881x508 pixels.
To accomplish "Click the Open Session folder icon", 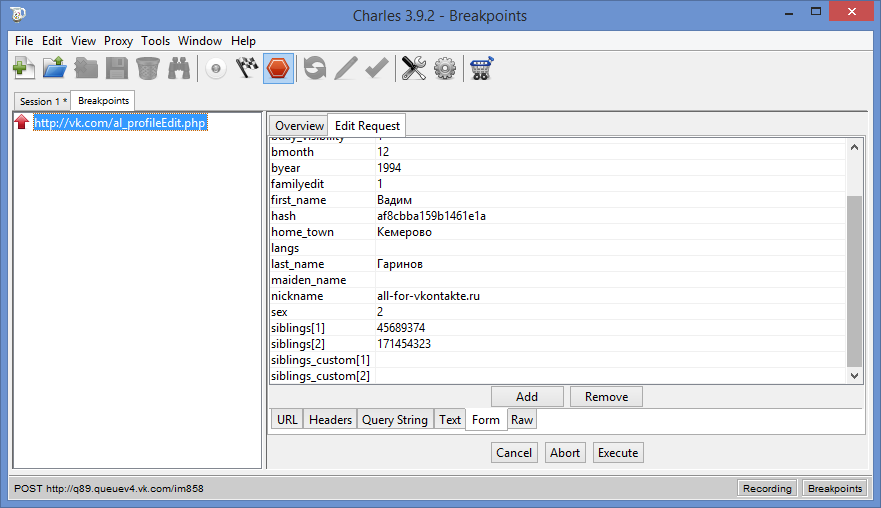I will tap(55, 69).
